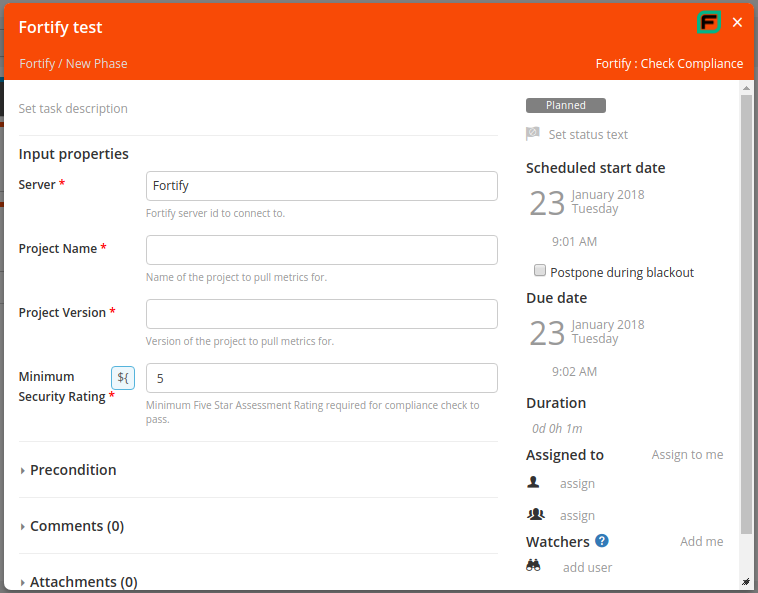
Task: Click the dialog vertical scrollbar
Action: (746, 314)
